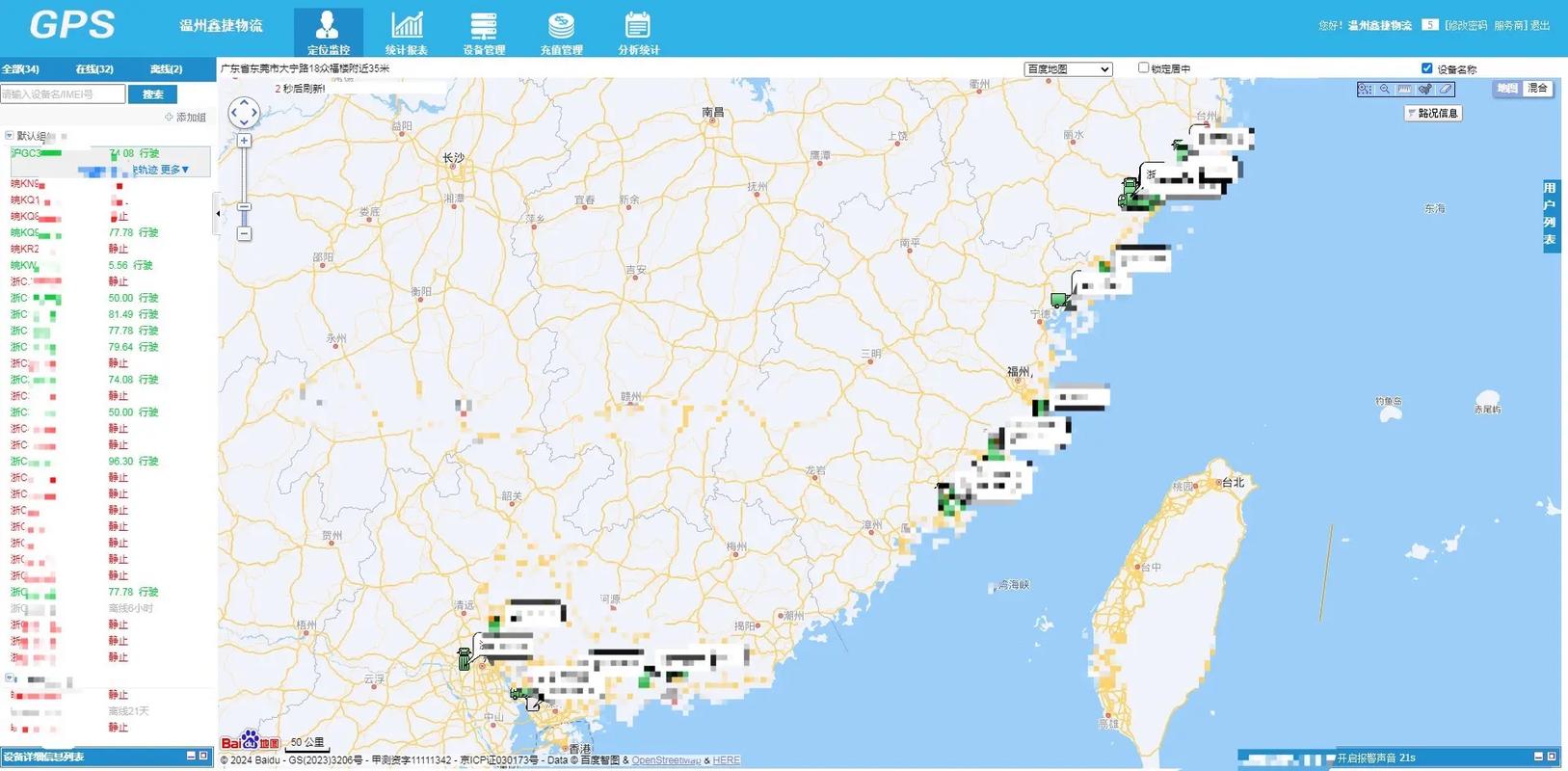The width and height of the screenshot is (1568, 771).
Task: Switch to the 在线(32) online tab
Action: click(x=94, y=69)
